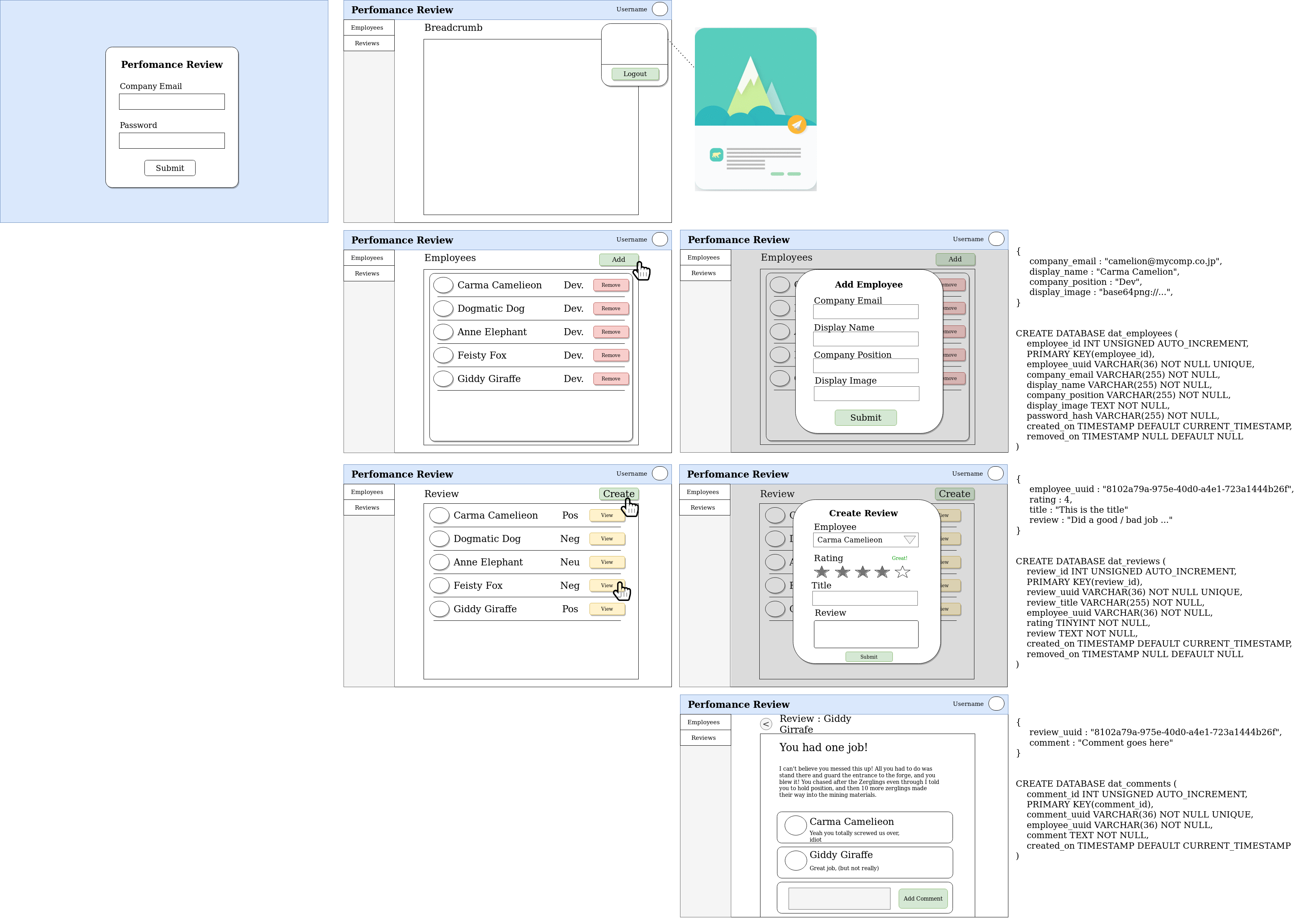Focus the login Company Email field
The width and height of the screenshot is (1316, 924).
tap(172, 102)
